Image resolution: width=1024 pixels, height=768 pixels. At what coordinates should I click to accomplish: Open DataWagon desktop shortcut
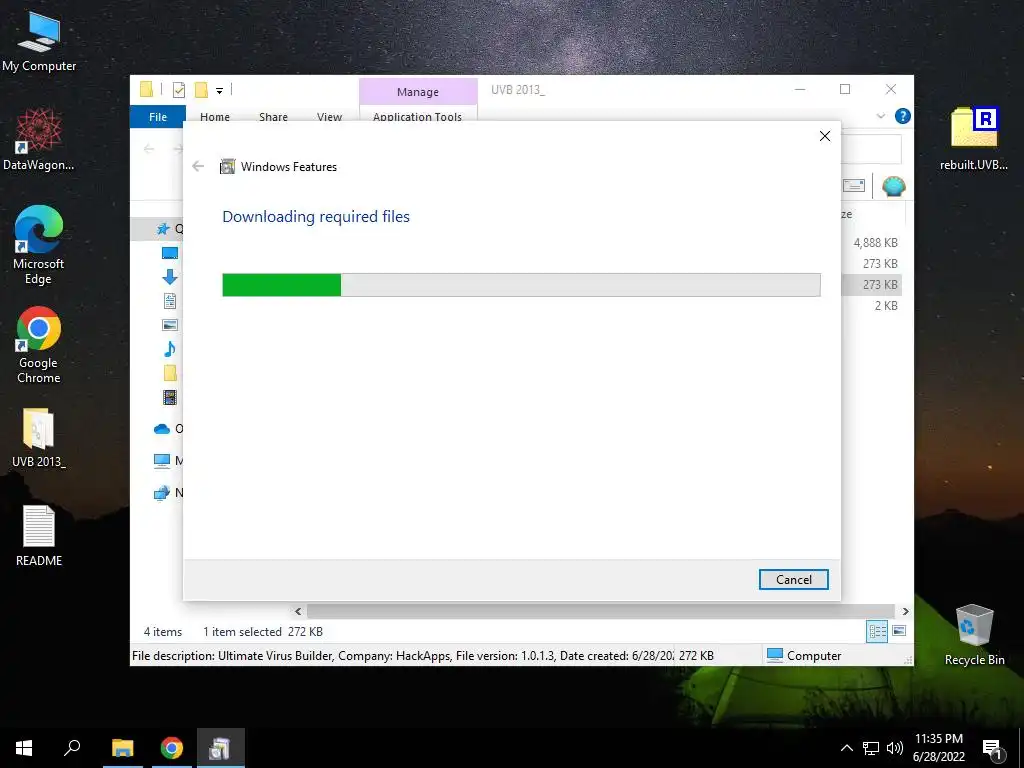tap(39, 139)
